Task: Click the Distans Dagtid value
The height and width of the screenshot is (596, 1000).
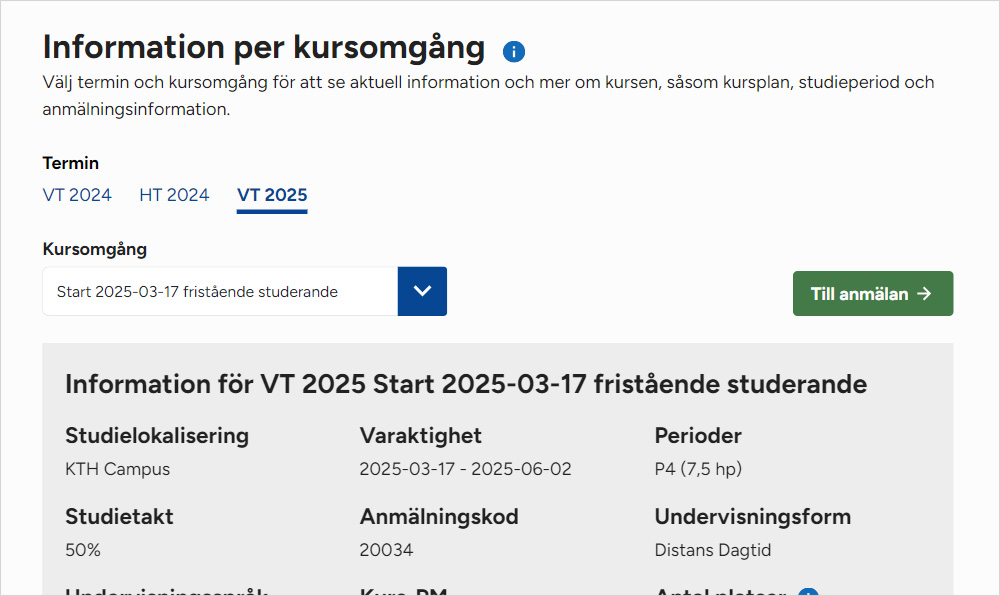Action: click(713, 550)
